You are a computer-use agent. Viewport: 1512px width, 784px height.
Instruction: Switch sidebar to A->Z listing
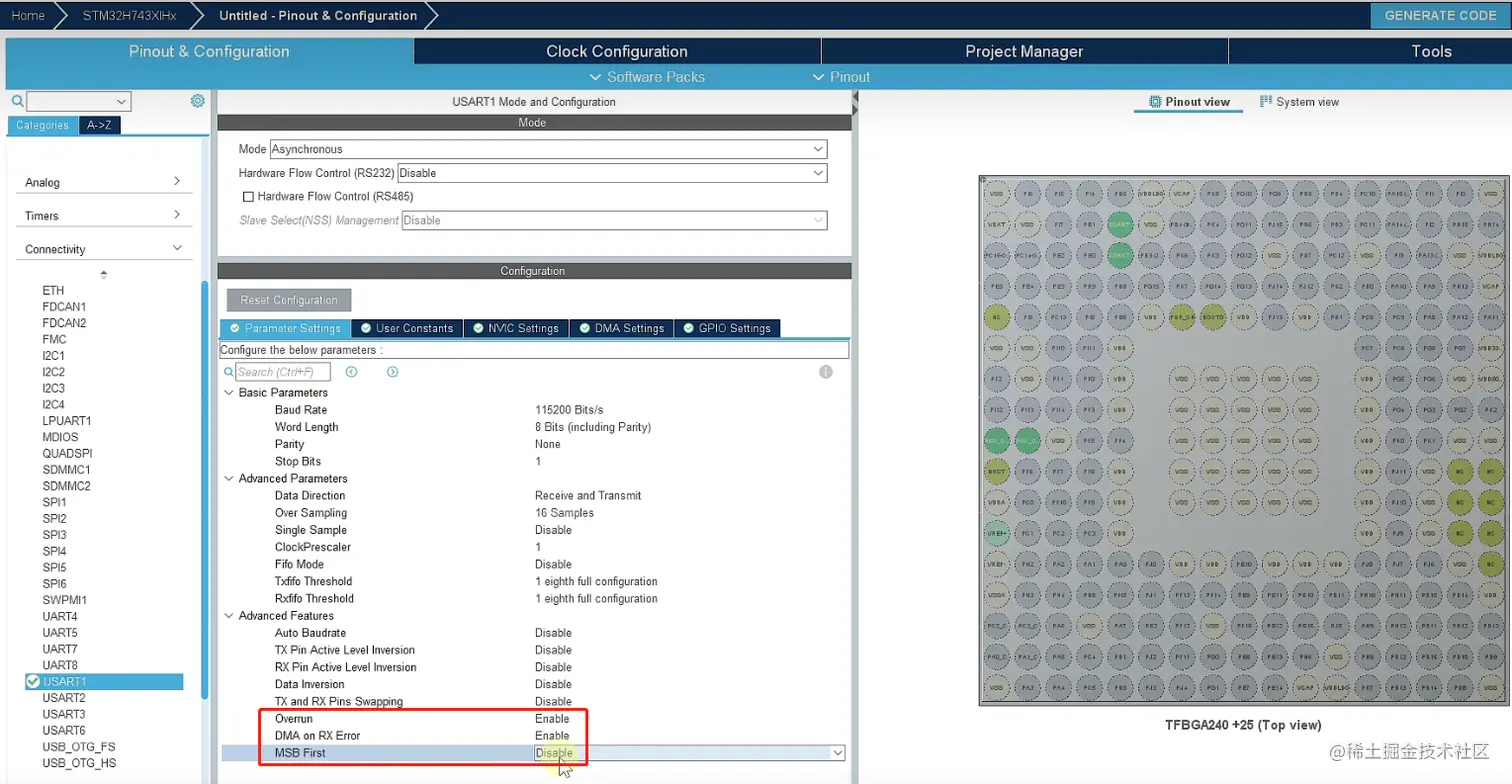(100, 125)
